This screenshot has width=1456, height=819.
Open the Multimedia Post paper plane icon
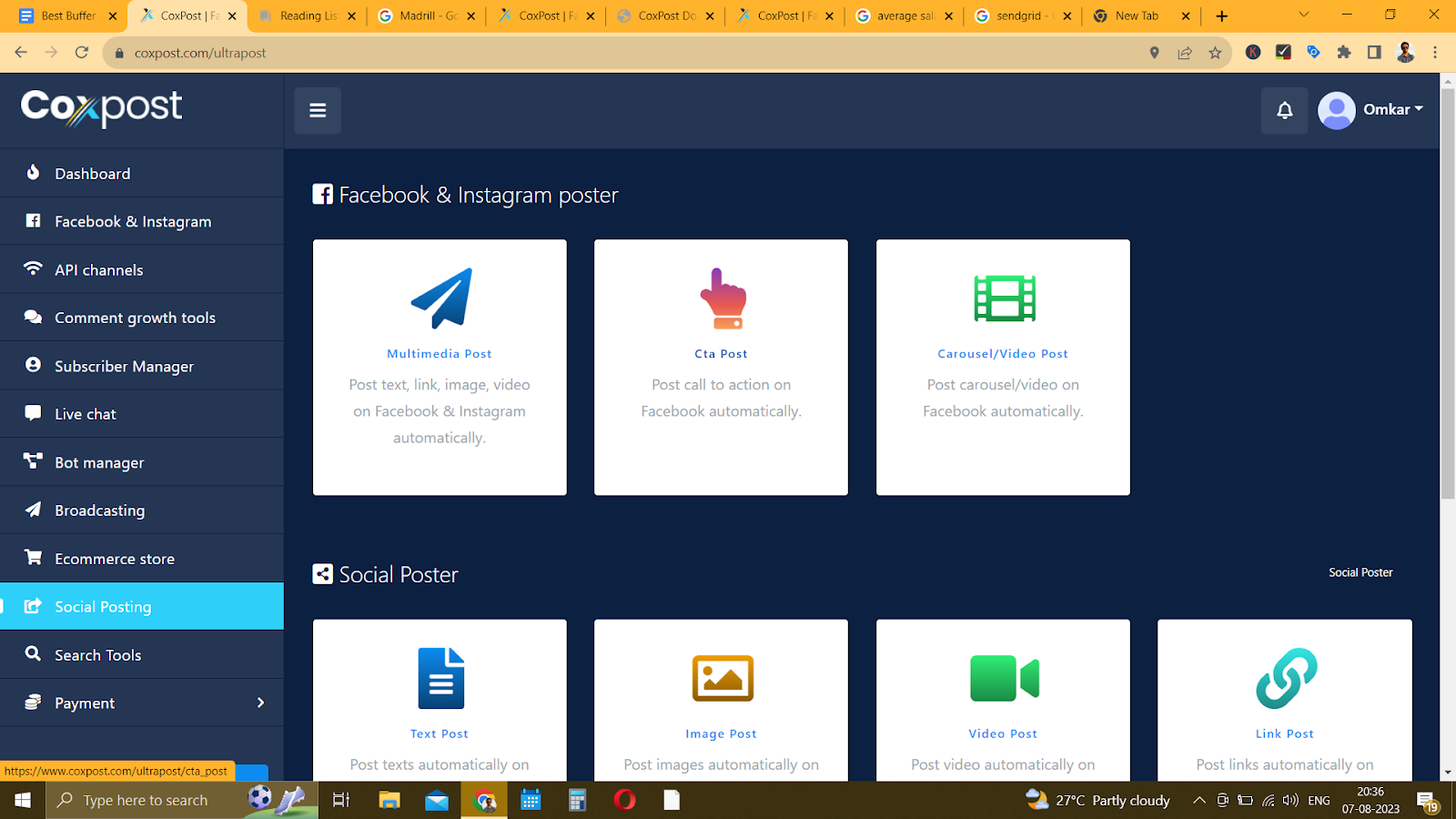click(x=441, y=298)
